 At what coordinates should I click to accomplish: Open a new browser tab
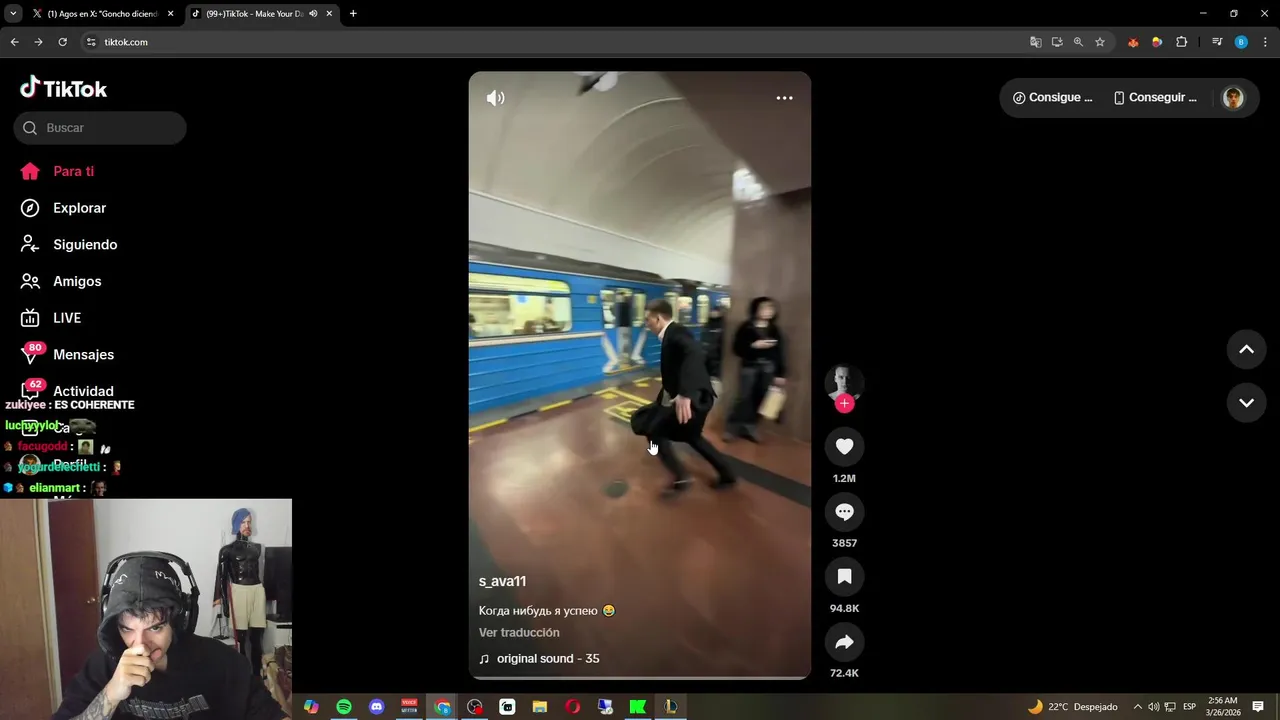(x=353, y=14)
